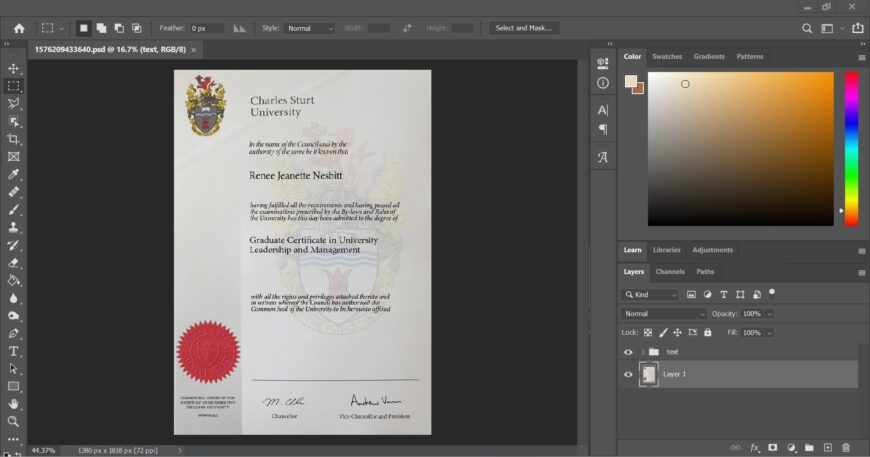870x457 pixels.
Task: Toggle lock all
Action: [x=707, y=333]
